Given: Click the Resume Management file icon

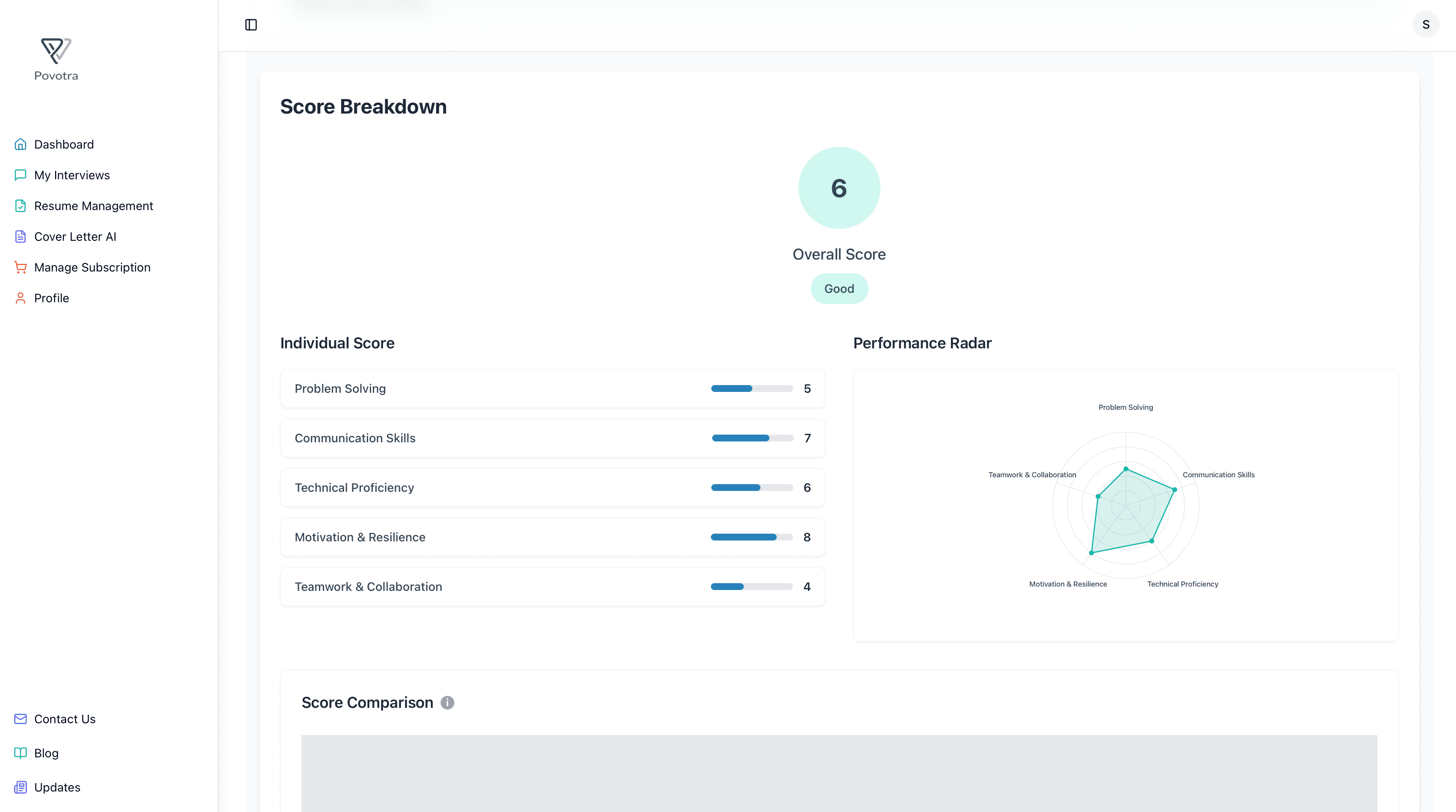Looking at the screenshot, I should [20, 206].
